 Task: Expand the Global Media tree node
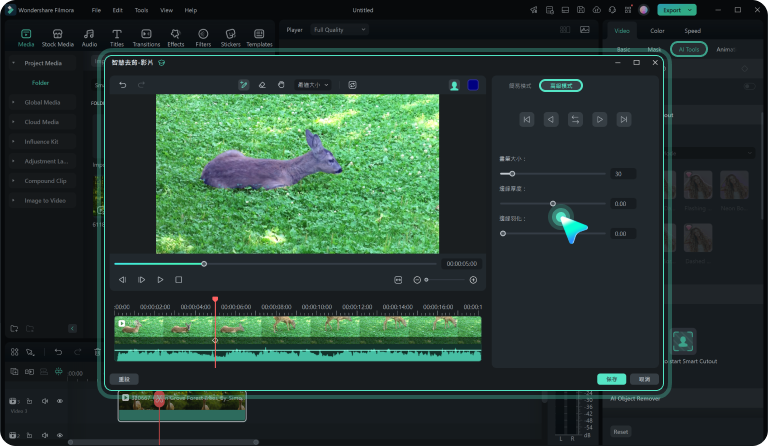coord(13,102)
